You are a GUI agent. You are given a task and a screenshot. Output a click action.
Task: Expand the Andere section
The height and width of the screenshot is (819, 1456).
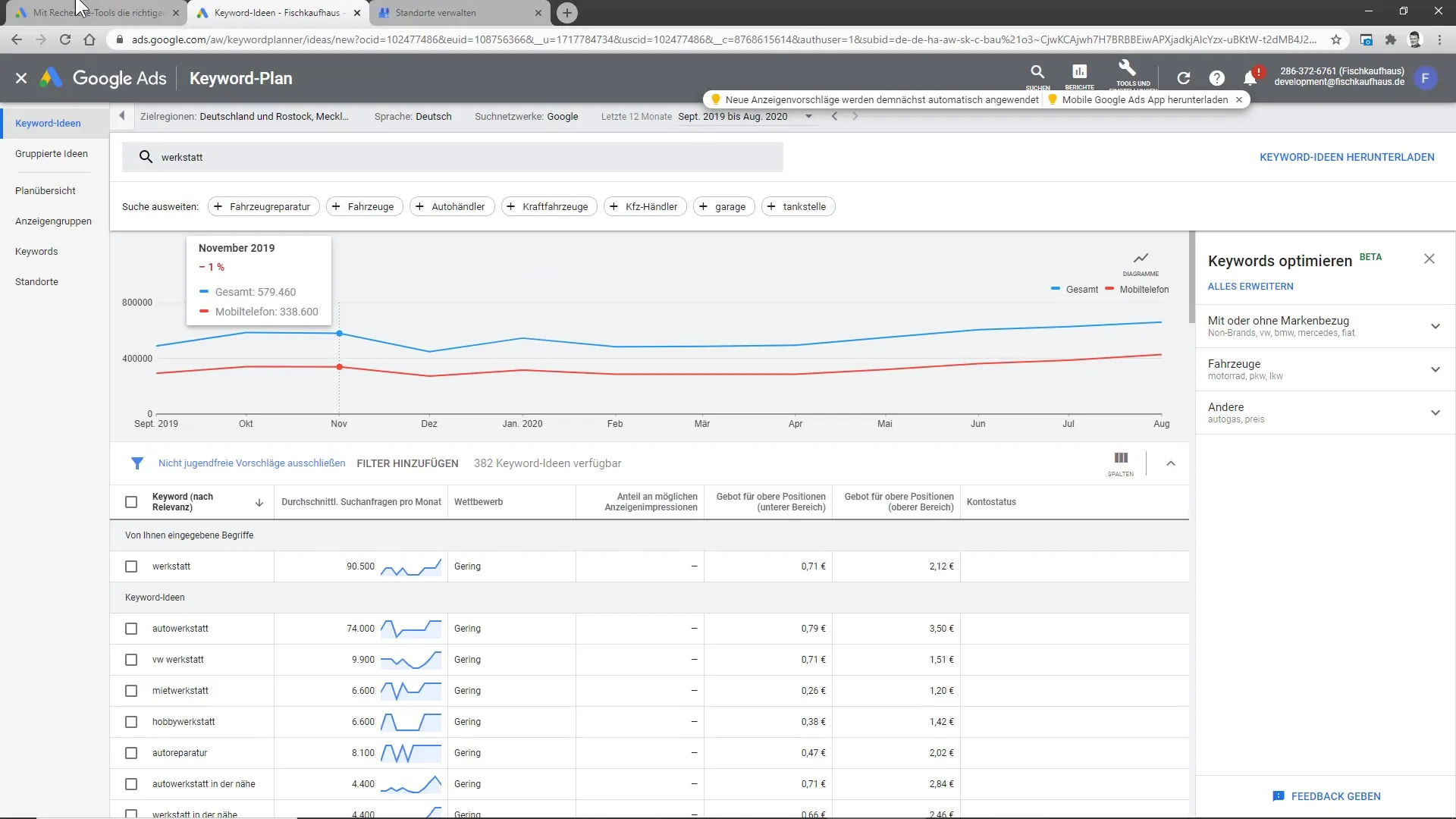point(1435,413)
